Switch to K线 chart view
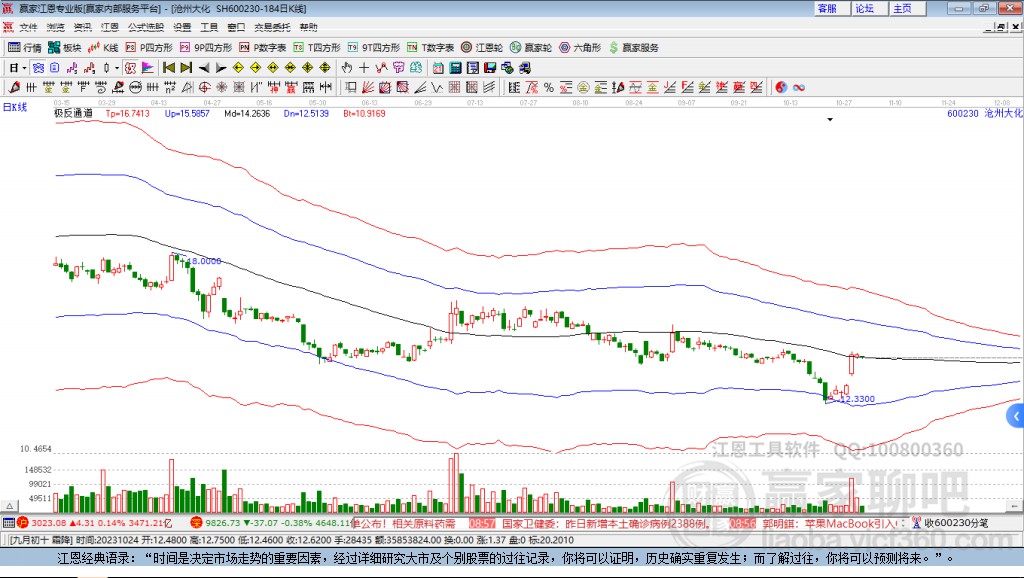 (103, 48)
